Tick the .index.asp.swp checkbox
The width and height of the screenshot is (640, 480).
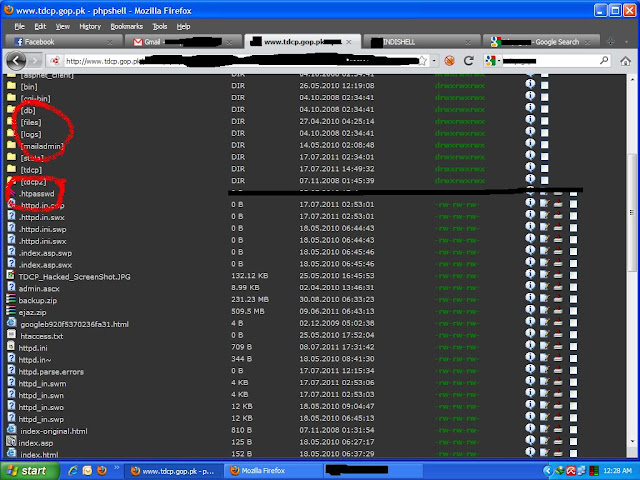(x=573, y=251)
